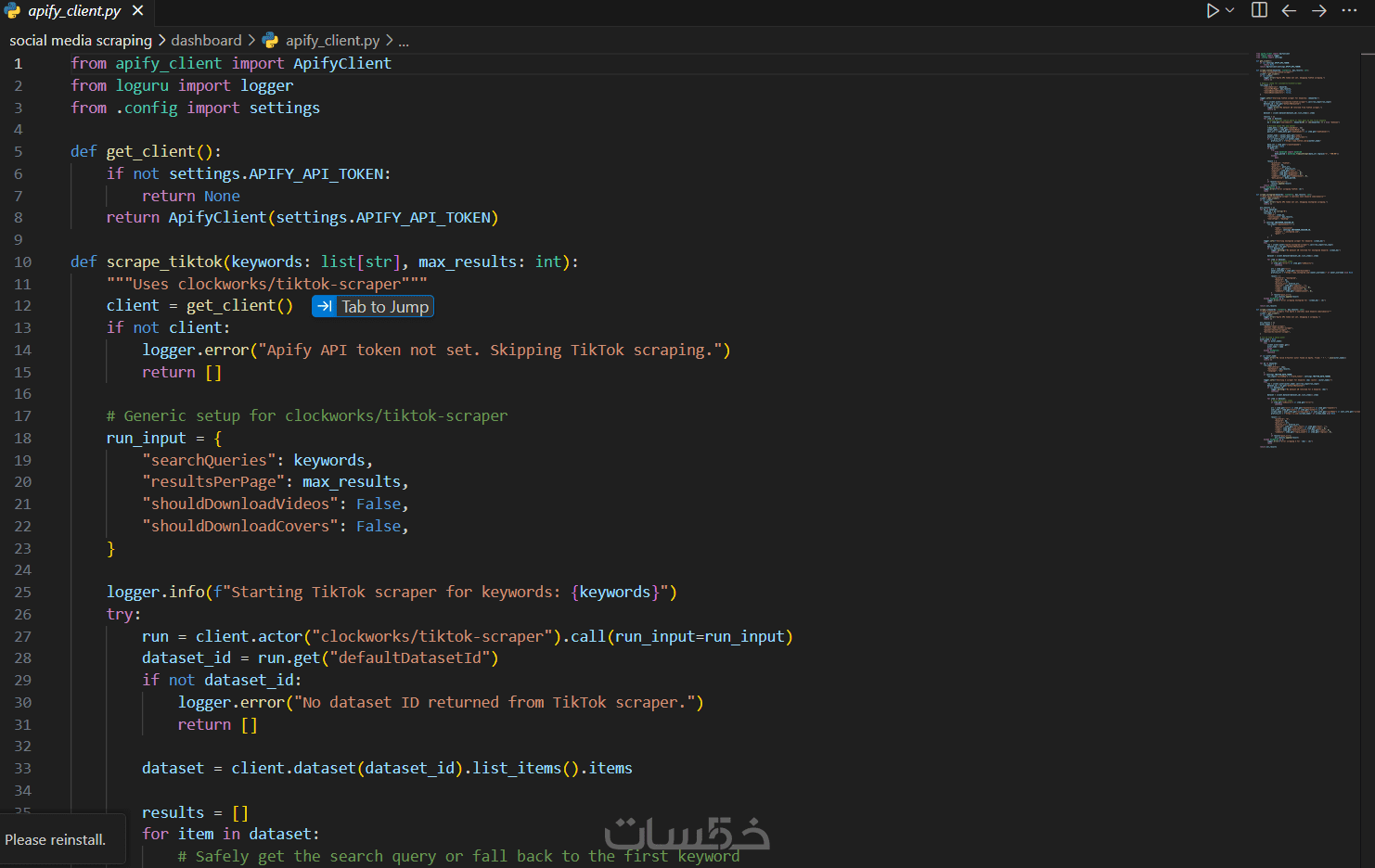Click the 'for item in dataset:' line
Viewport: 1375px width, 868px height.
point(231,835)
